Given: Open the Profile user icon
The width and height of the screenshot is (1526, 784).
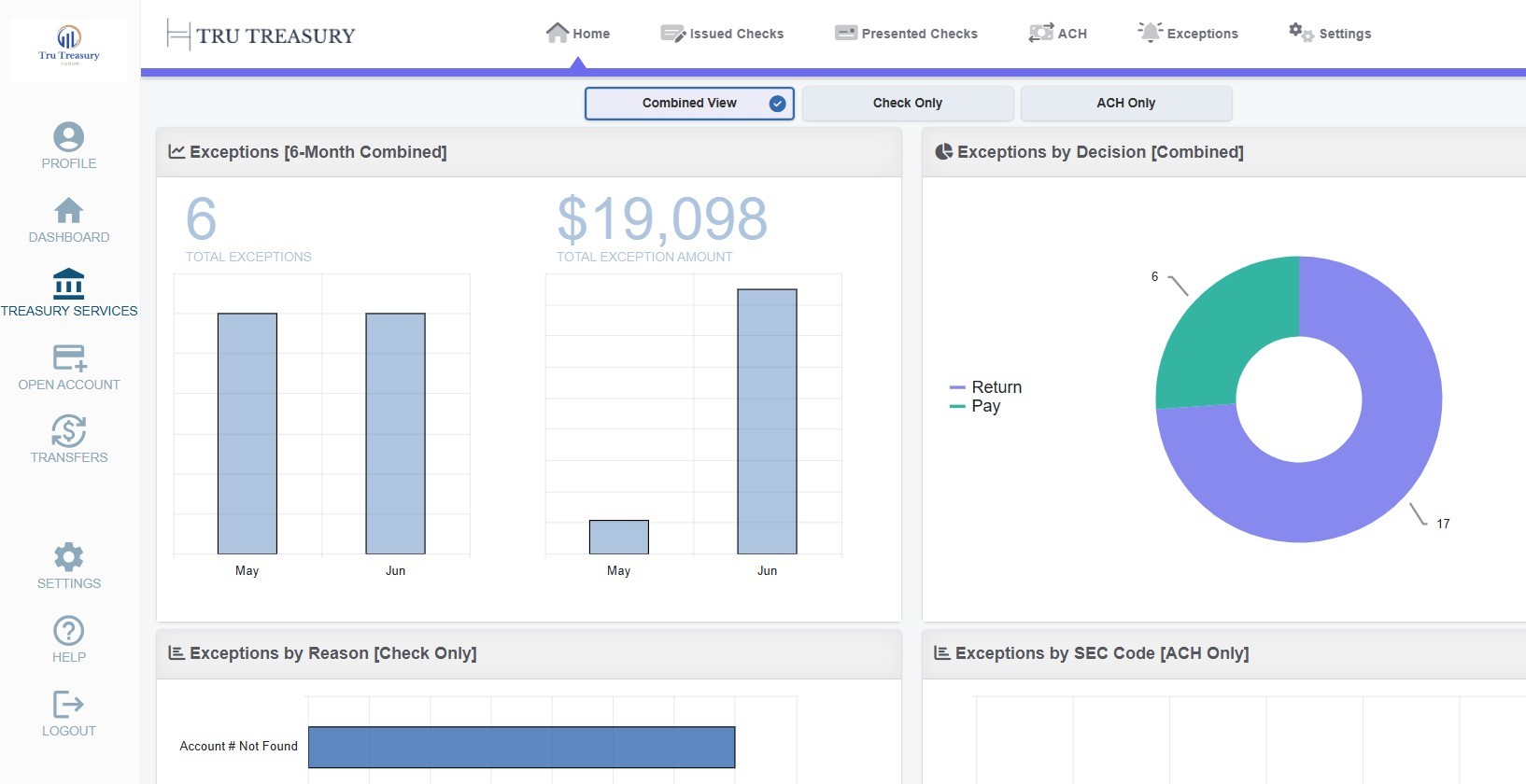Looking at the screenshot, I should [69, 137].
